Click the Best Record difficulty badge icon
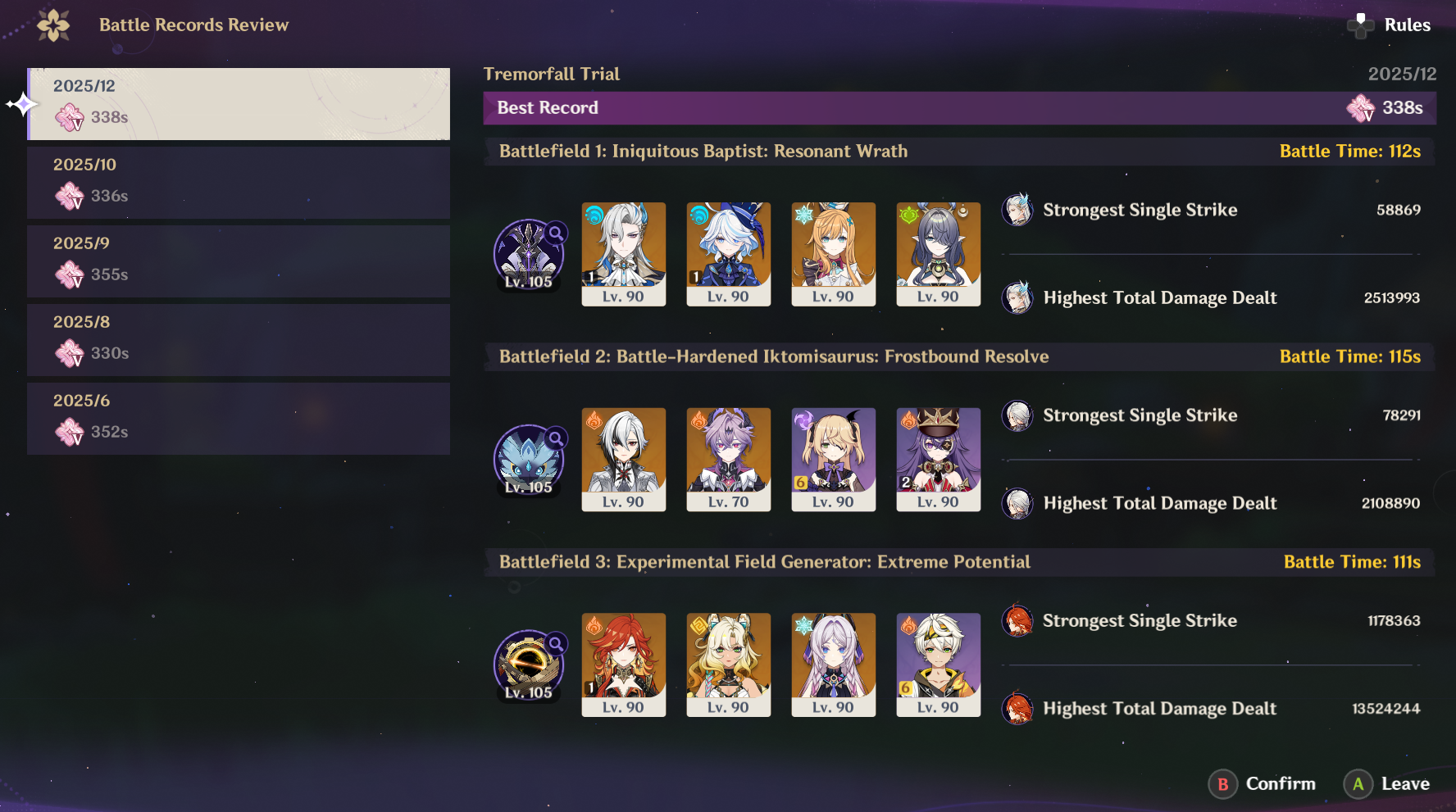The image size is (1456, 812). [x=1361, y=108]
